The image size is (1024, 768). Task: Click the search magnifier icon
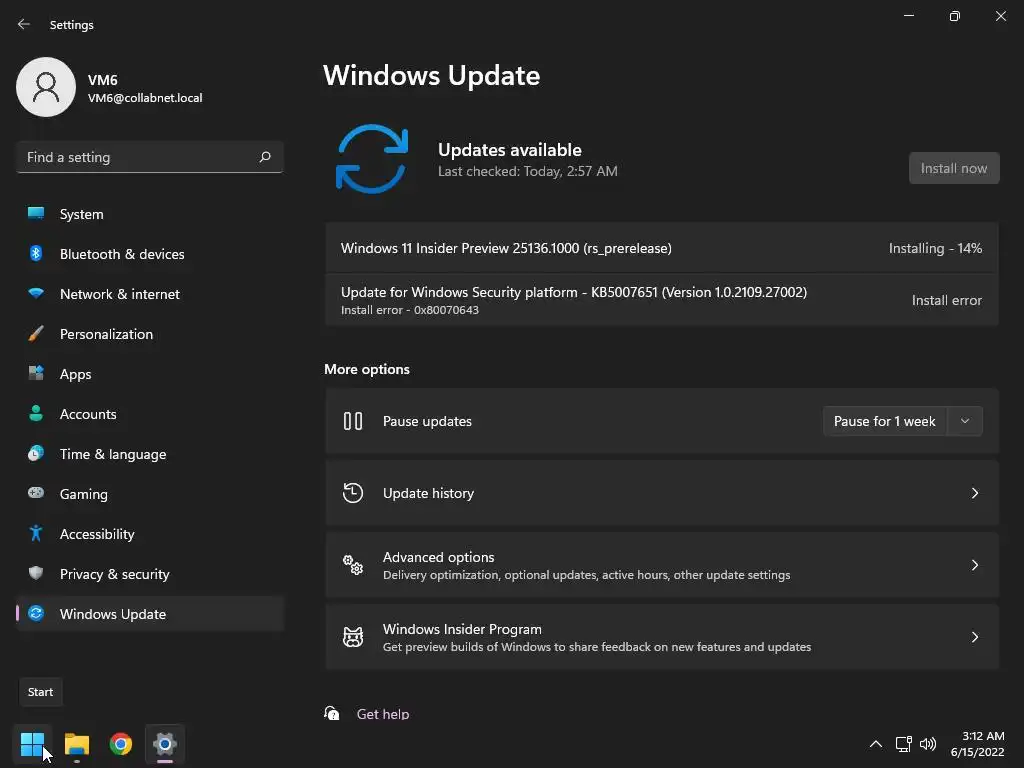(264, 157)
